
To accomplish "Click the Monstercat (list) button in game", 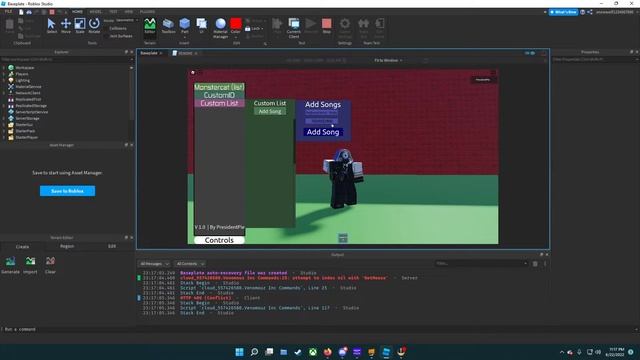I will click(x=219, y=87).
